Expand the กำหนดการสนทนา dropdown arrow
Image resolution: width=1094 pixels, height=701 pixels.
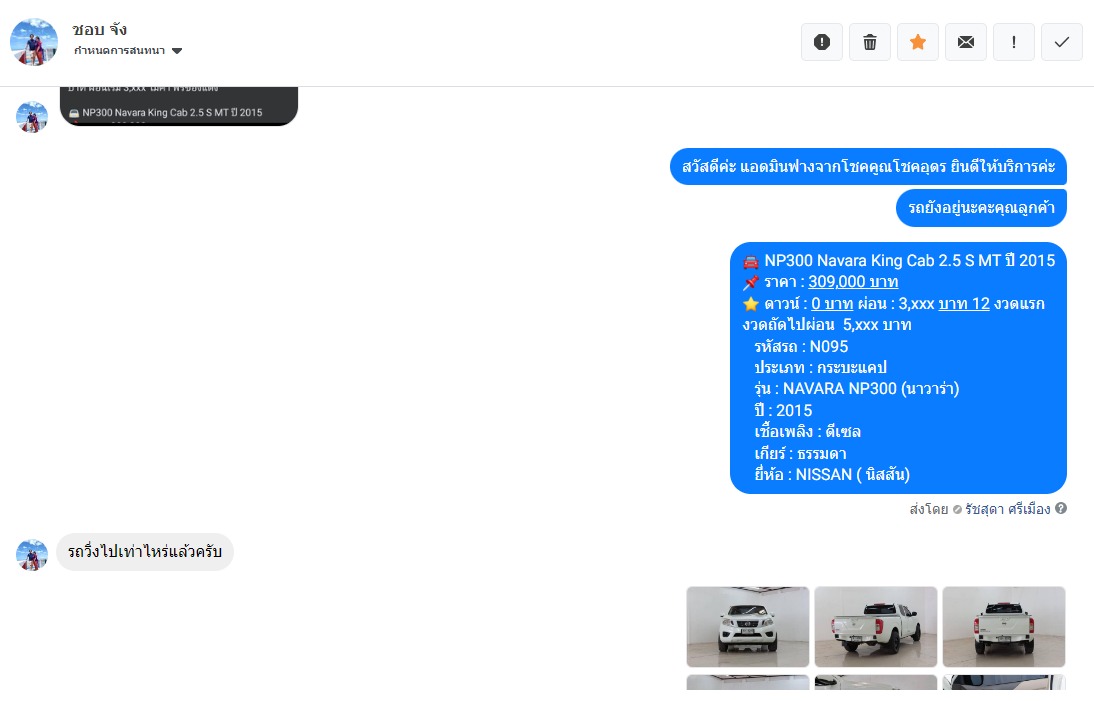[177, 51]
